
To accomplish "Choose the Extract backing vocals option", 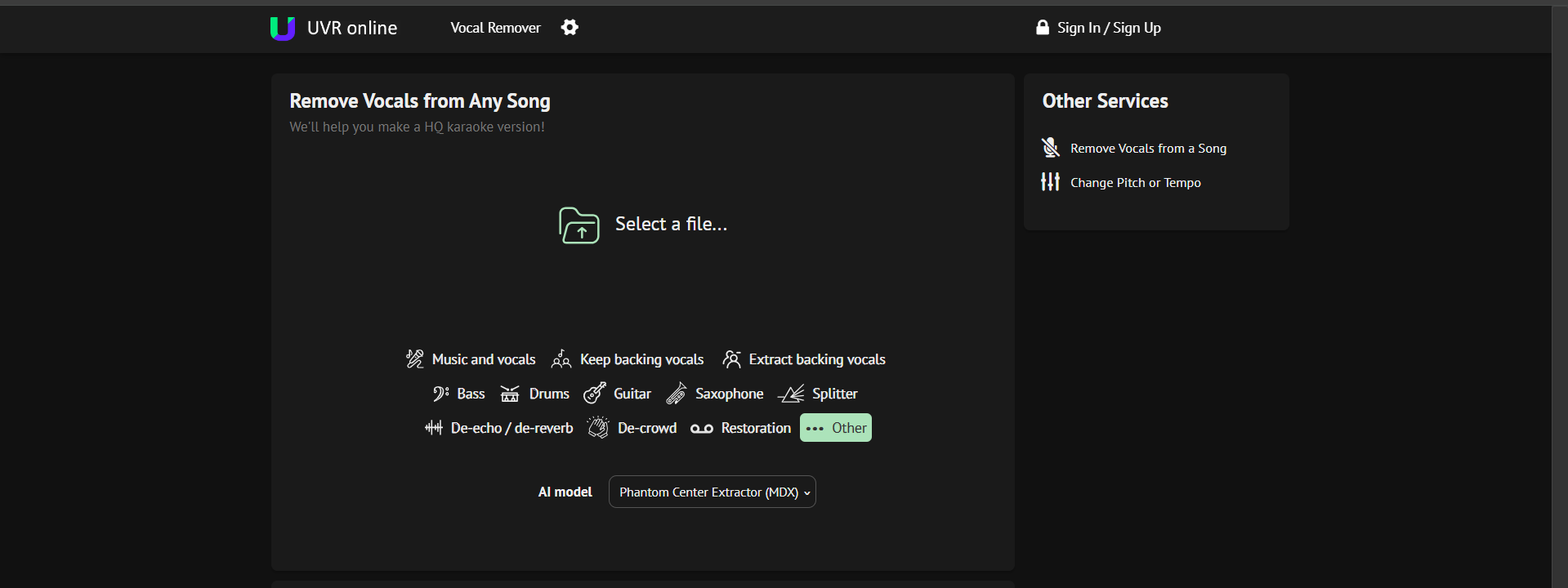I will [804, 359].
